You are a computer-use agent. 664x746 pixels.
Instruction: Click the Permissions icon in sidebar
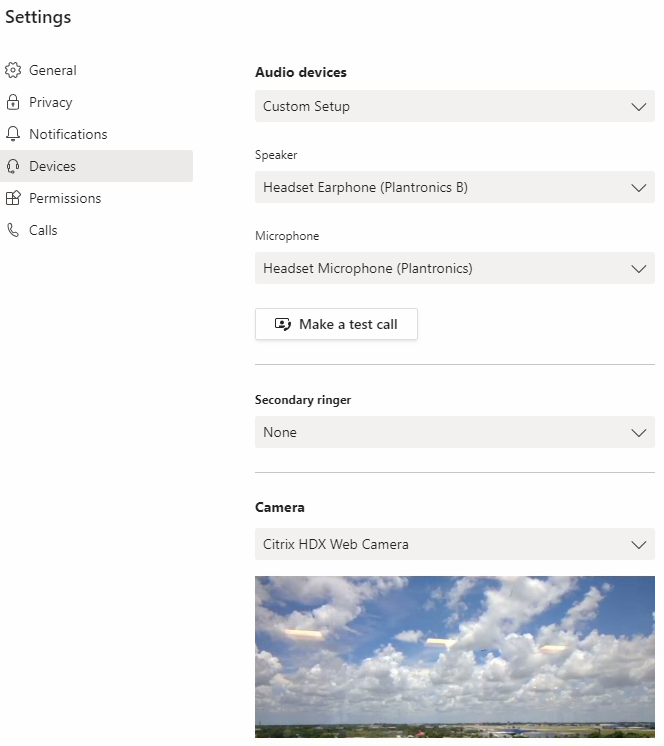click(13, 199)
